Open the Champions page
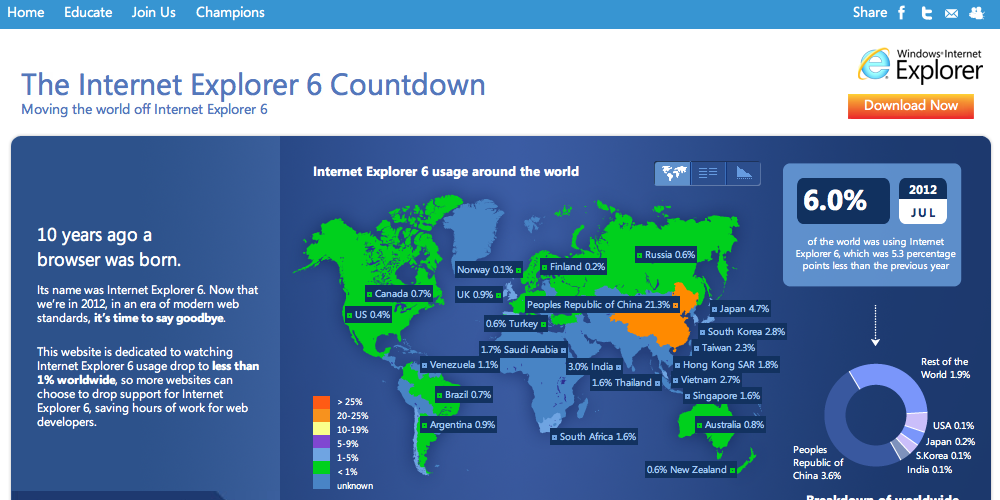This screenshot has height=500, width=1000. click(x=230, y=13)
